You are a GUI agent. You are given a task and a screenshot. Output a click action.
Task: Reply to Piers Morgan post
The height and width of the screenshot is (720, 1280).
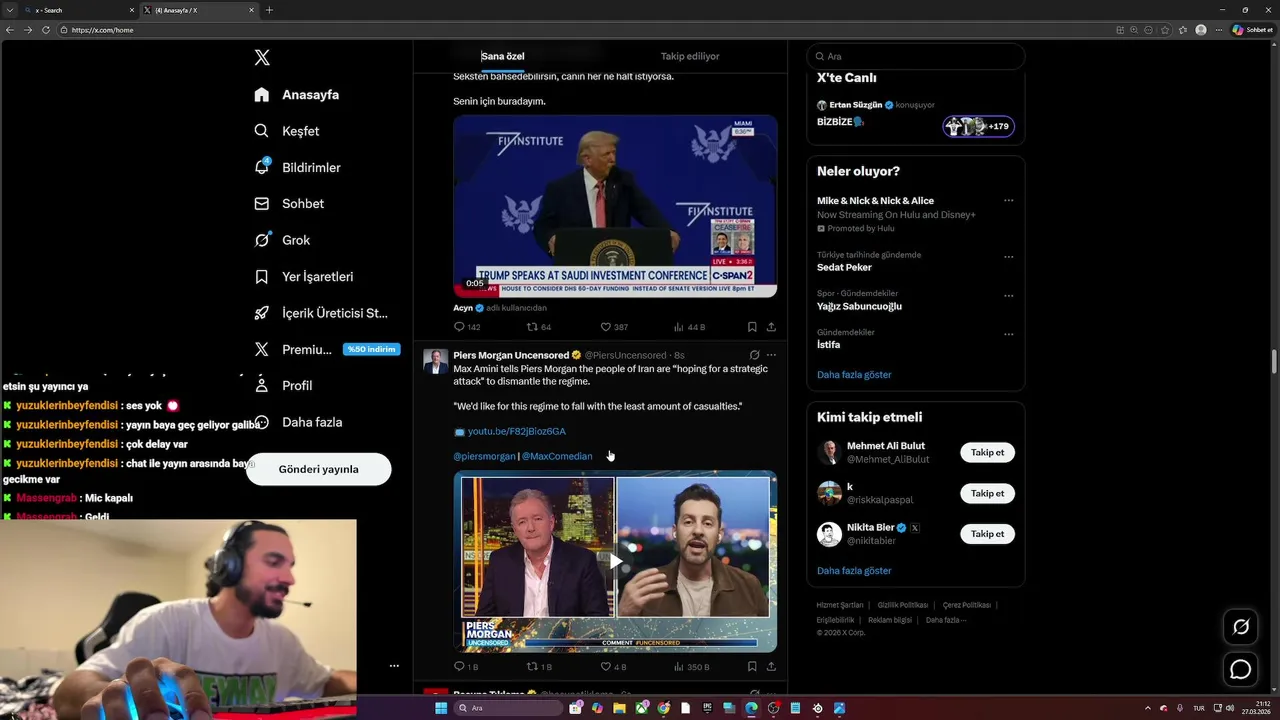(x=466, y=667)
